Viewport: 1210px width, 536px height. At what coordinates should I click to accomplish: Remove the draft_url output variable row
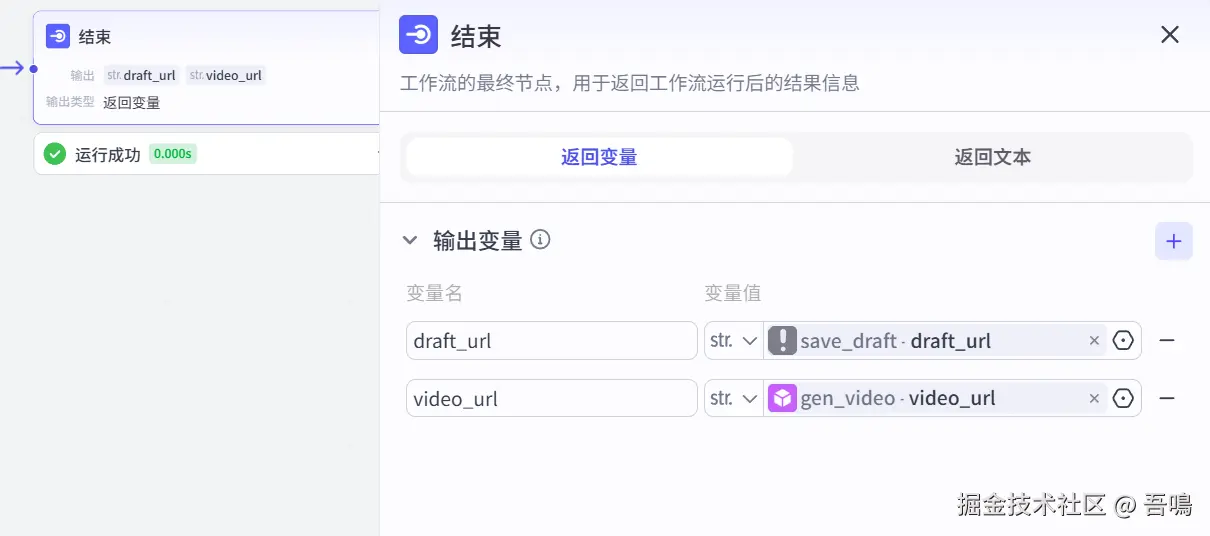1166,341
